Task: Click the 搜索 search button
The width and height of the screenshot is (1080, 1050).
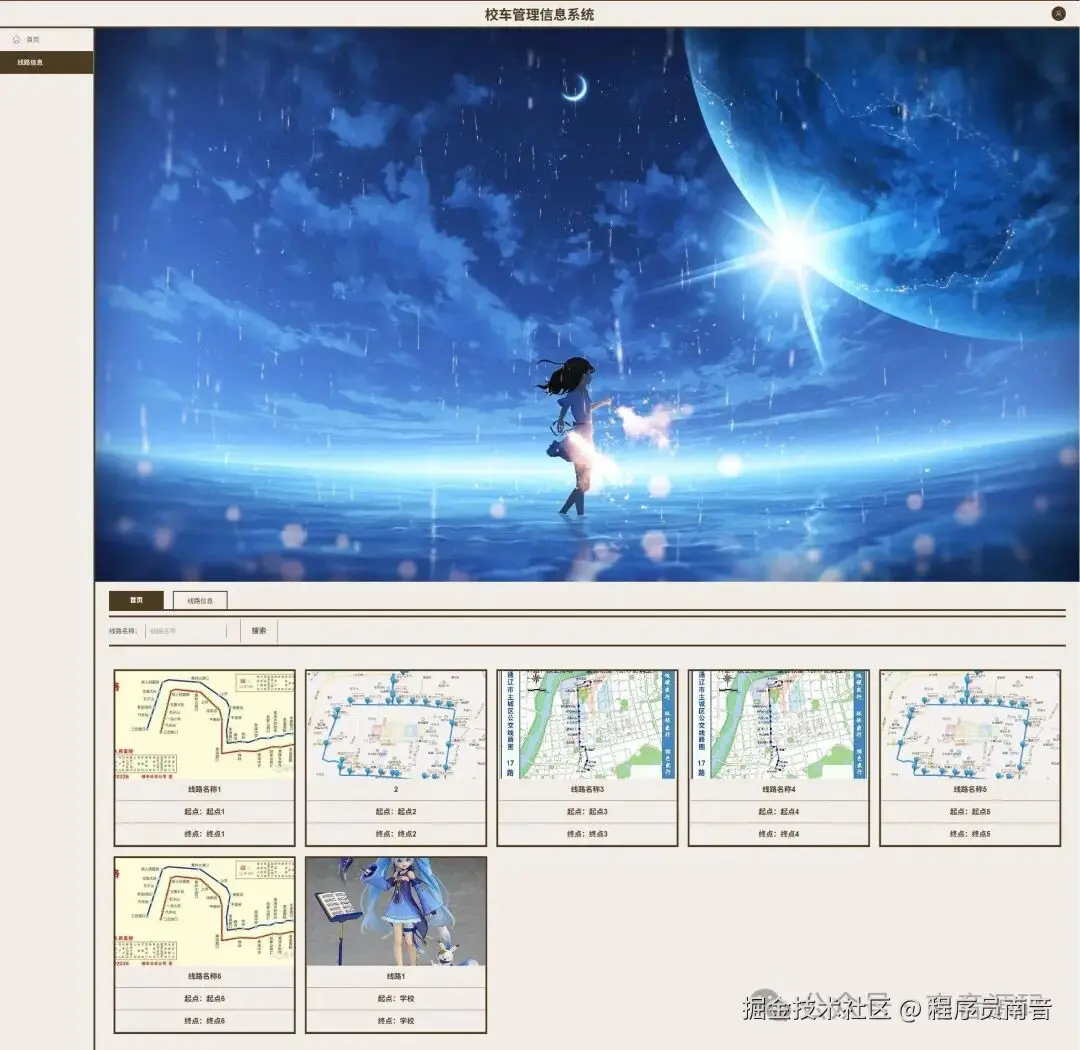Action: point(259,630)
